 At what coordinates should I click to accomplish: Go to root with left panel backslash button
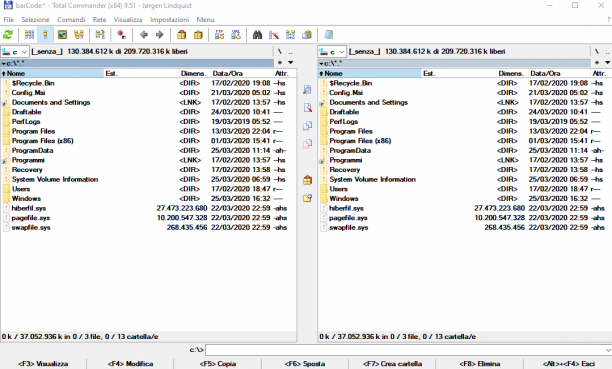tap(280, 52)
